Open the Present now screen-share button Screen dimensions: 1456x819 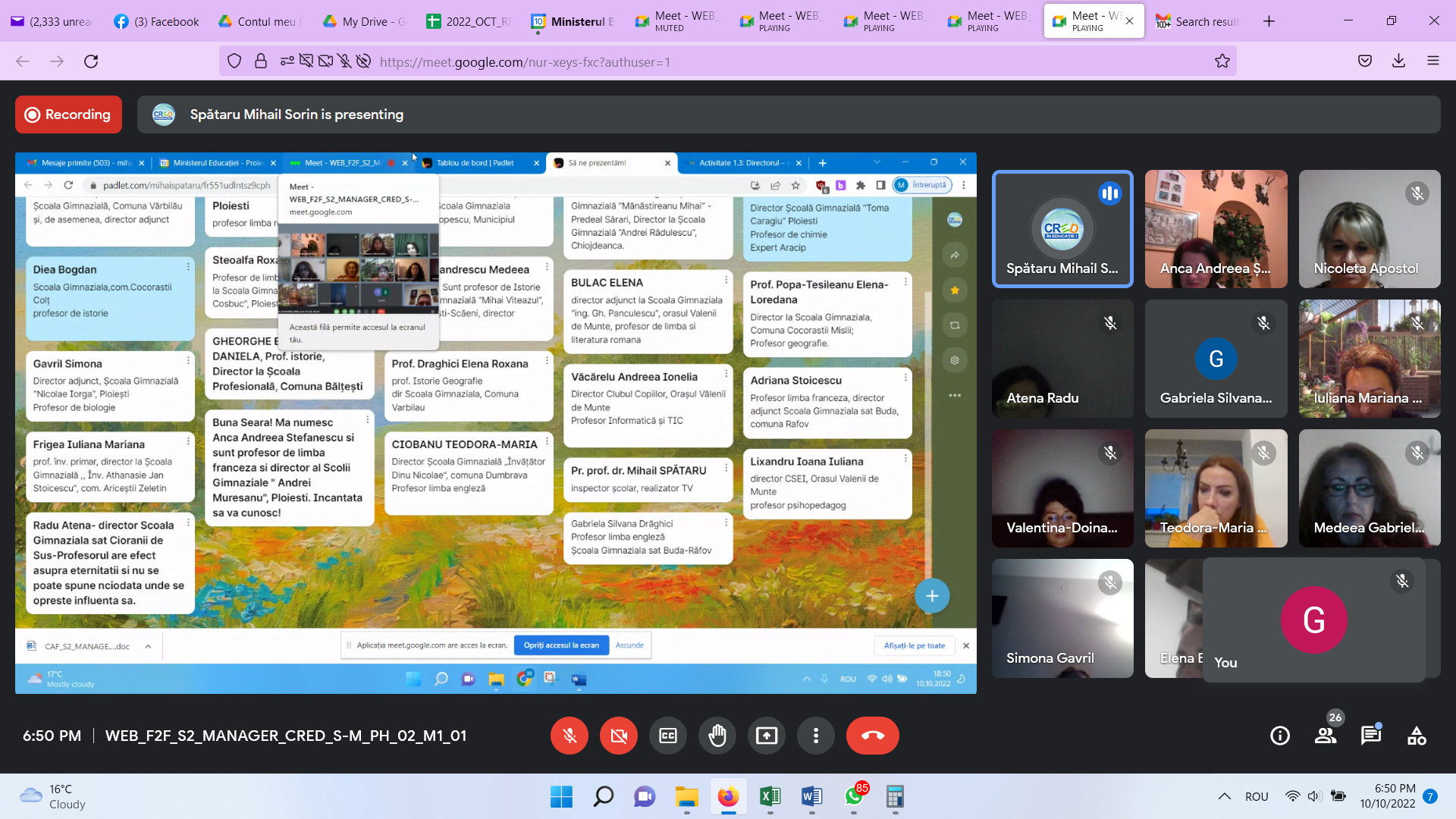[x=767, y=736]
